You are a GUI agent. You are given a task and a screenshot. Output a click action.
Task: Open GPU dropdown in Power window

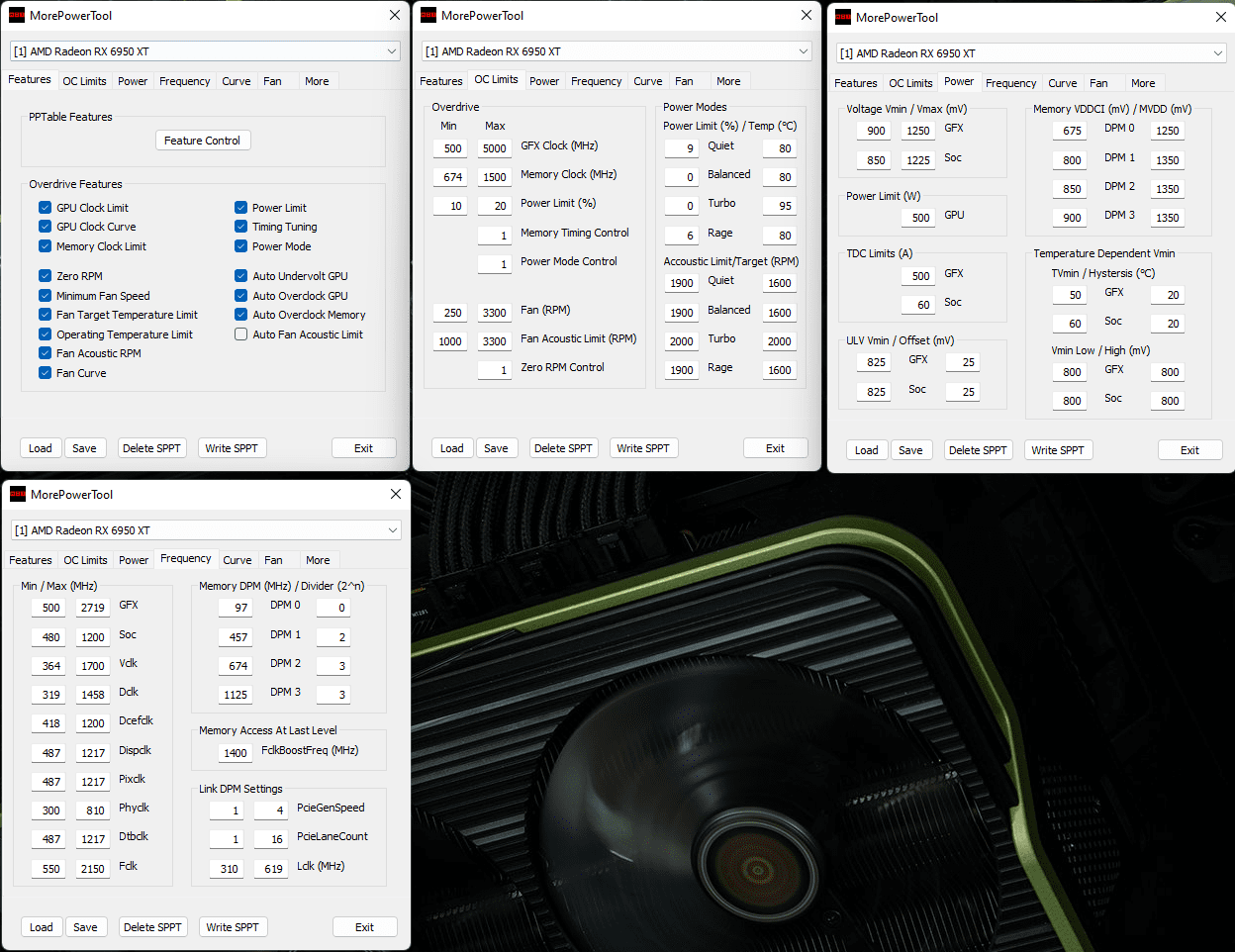[1031, 53]
